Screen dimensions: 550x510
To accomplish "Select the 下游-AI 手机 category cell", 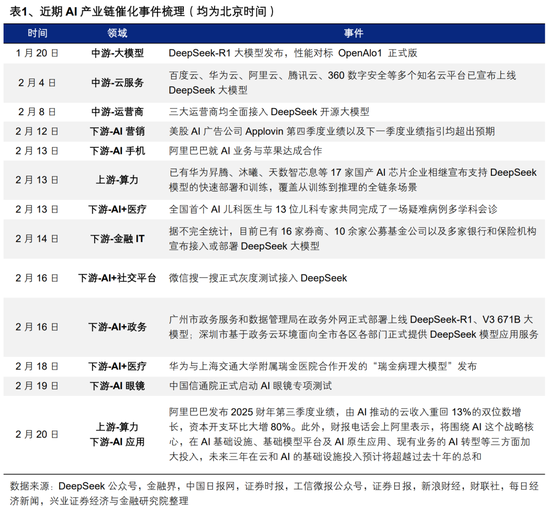I will pyautogui.click(x=118, y=151).
